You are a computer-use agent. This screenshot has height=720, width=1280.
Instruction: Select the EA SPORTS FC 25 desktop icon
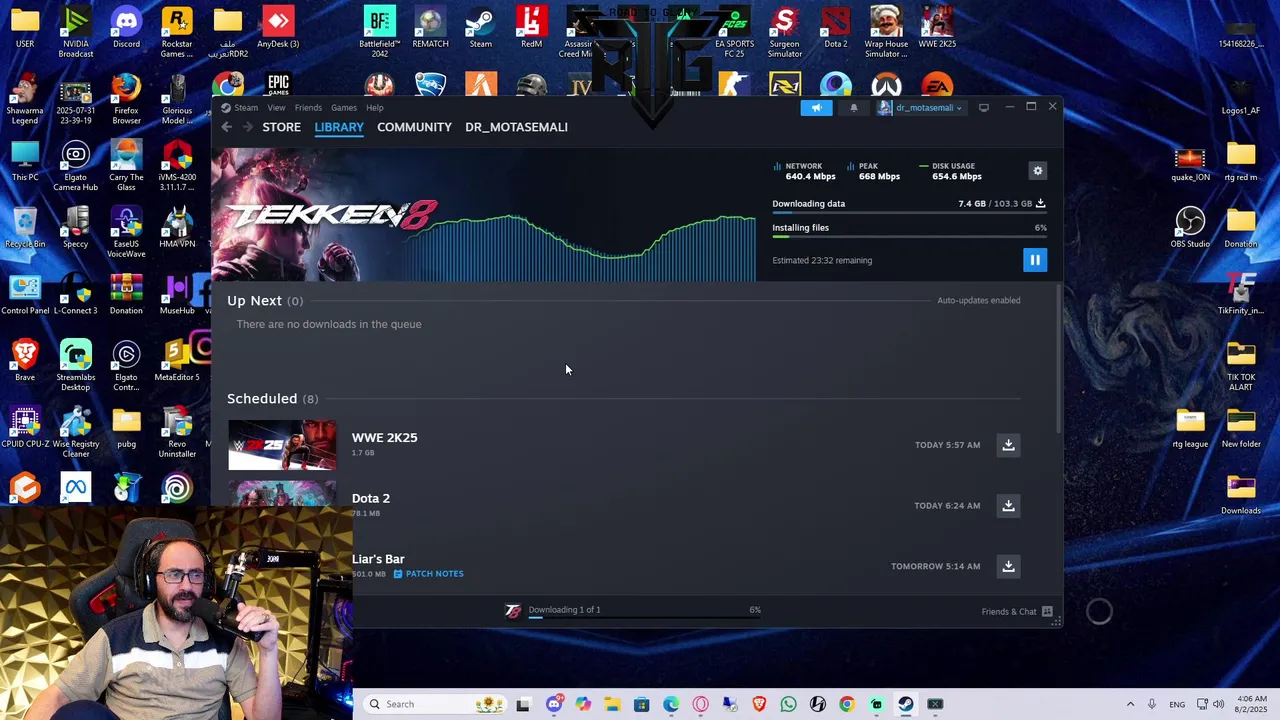click(x=734, y=31)
